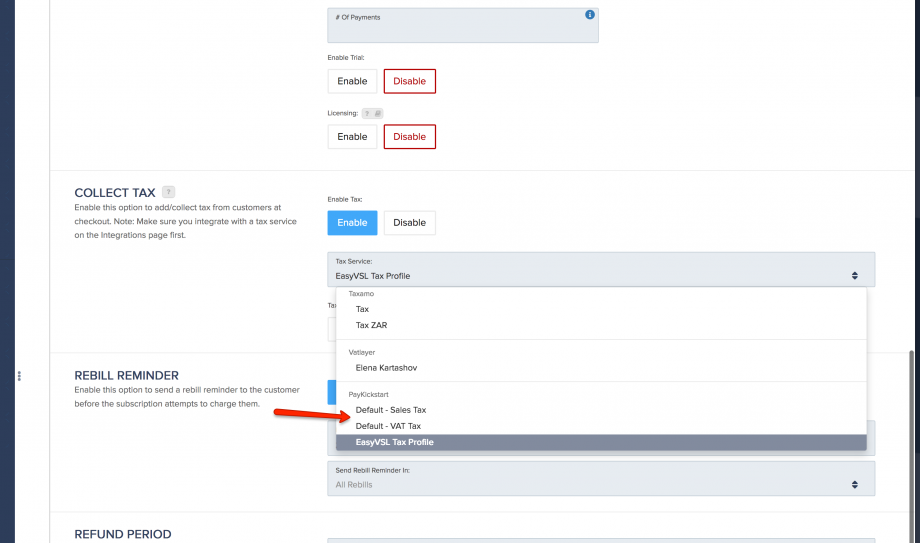Image resolution: width=920 pixels, height=543 pixels.
Task: Enable licensing
Action: pos(352,137)
